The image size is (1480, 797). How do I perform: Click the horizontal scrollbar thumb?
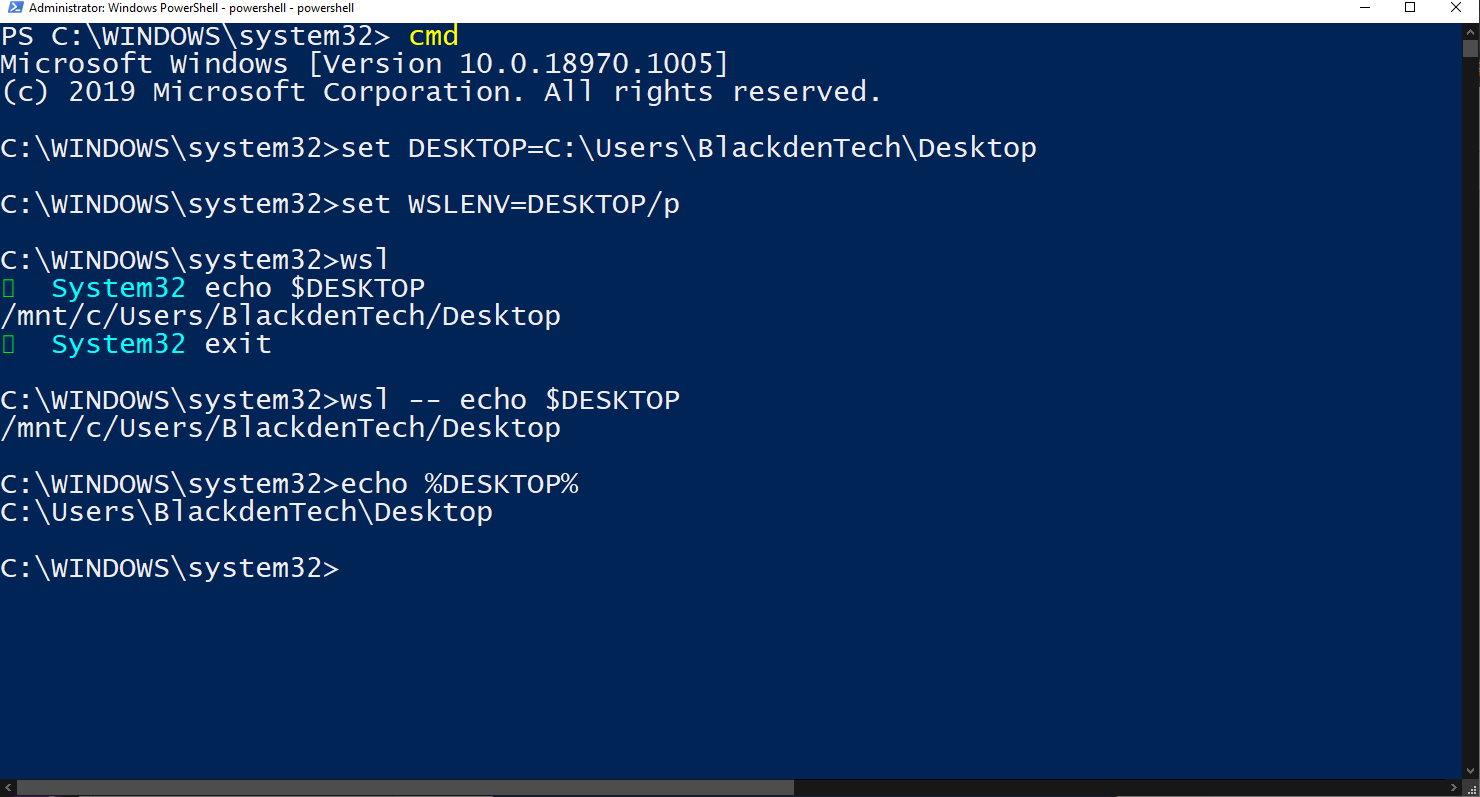(405, 788)
